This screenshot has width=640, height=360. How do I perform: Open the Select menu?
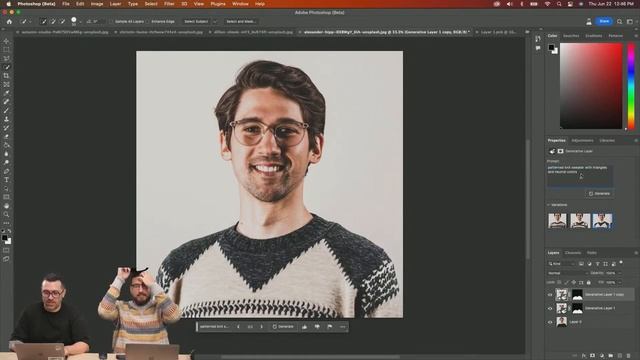[x=151, y=4]
